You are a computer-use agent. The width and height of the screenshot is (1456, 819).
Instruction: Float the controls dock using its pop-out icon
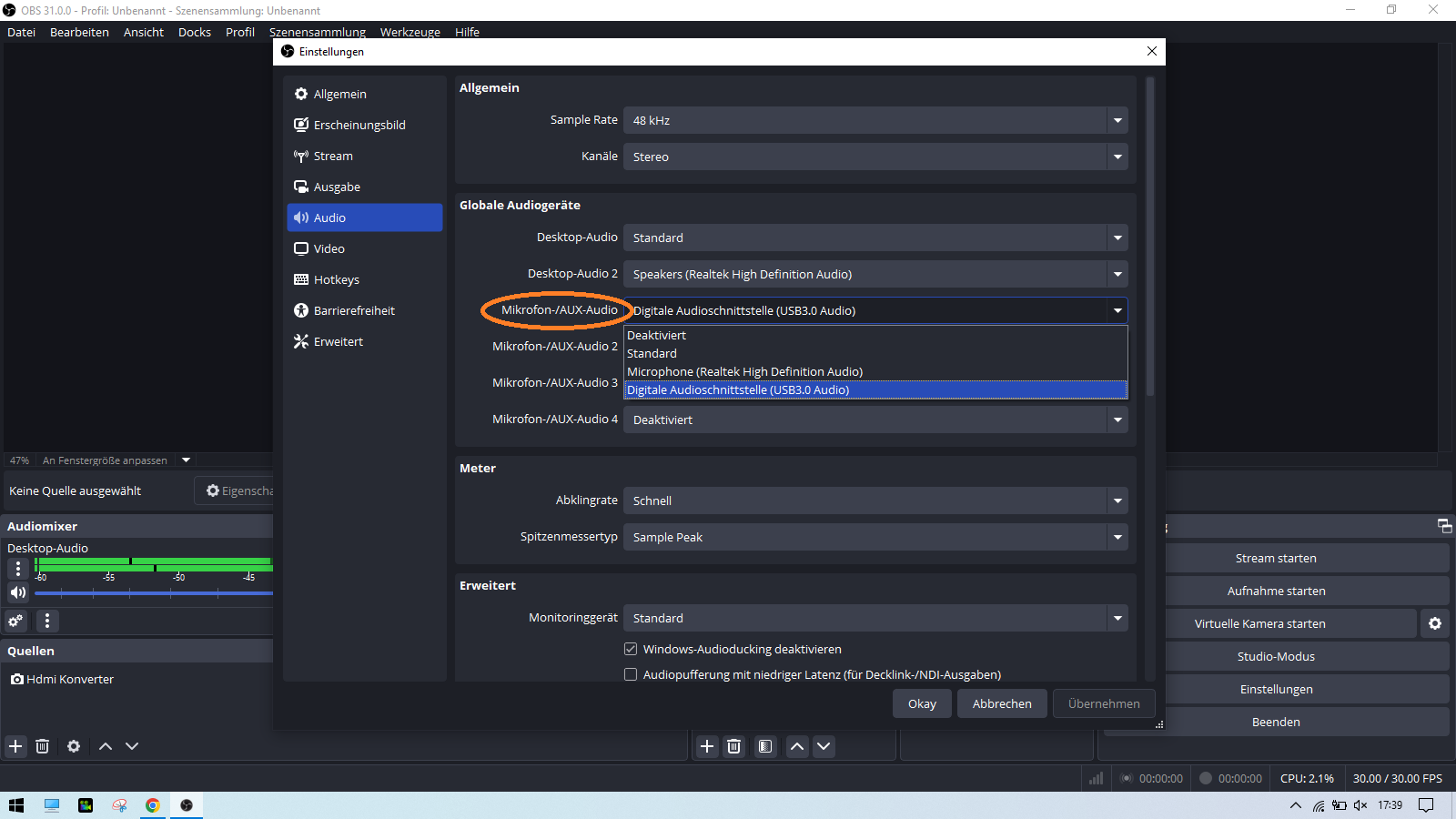1444,526
